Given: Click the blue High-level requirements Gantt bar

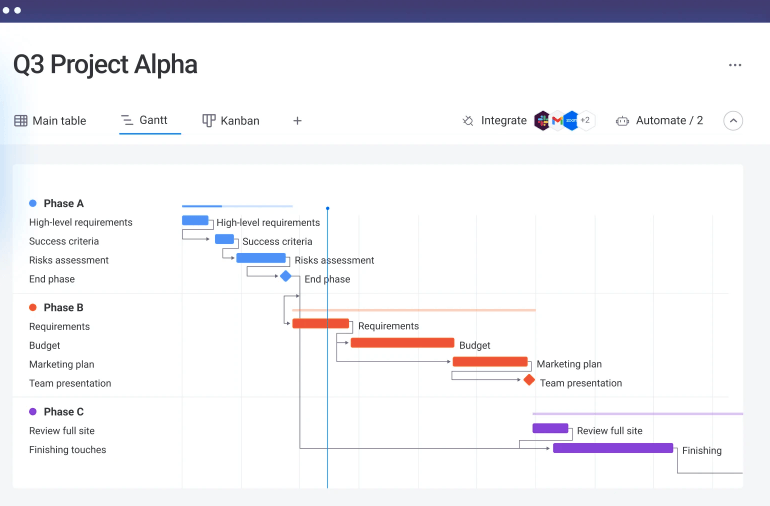Looking at the screenshot, I should tap(195, 220).
